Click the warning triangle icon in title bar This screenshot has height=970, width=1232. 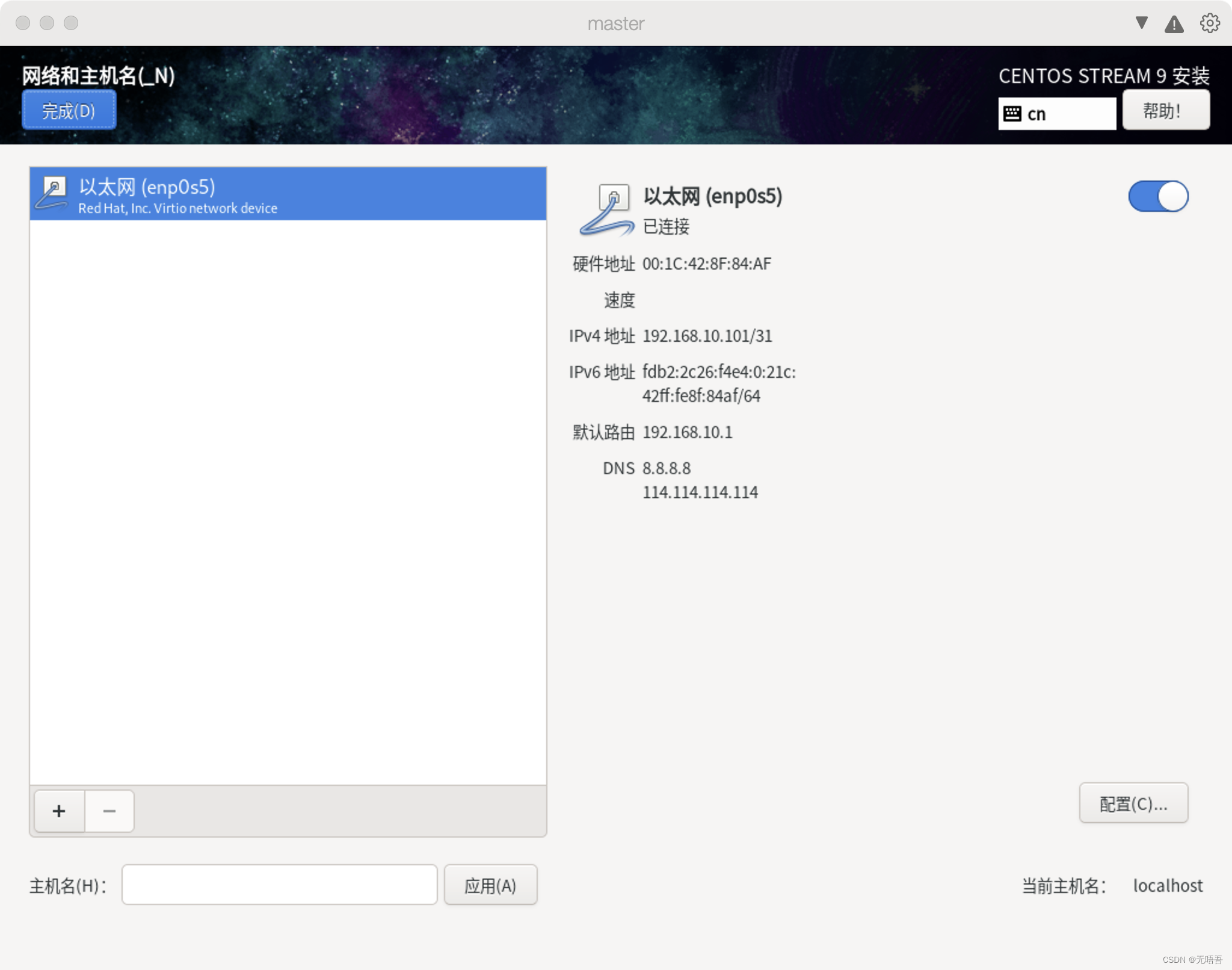[1174, 24]
